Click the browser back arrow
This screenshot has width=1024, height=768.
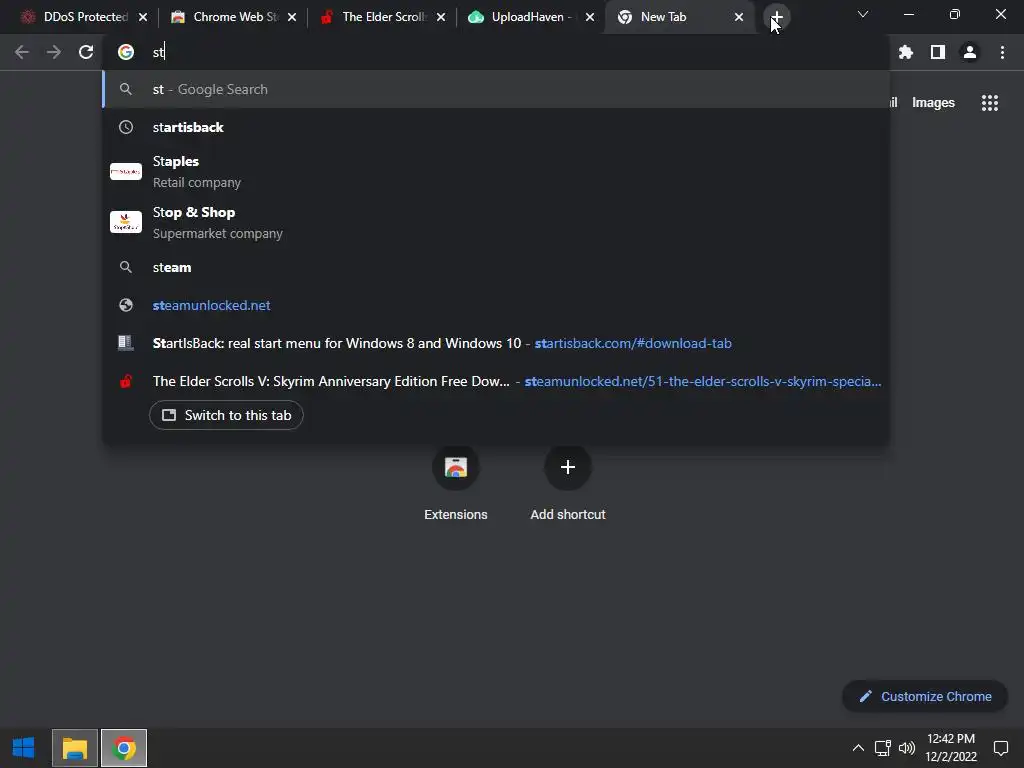(22, 52)
